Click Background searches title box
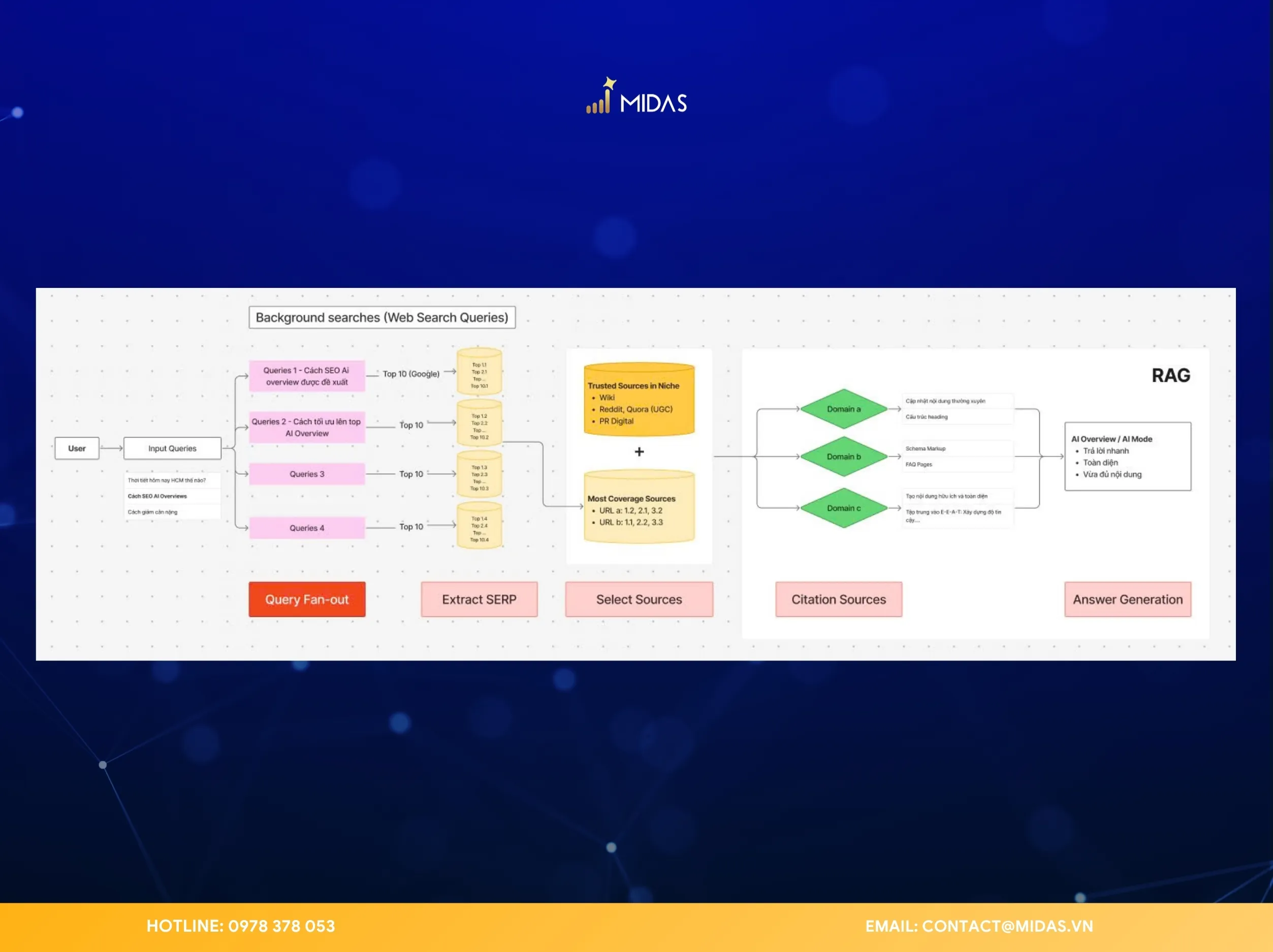The image size is (1273, 952). pos(381,317)
